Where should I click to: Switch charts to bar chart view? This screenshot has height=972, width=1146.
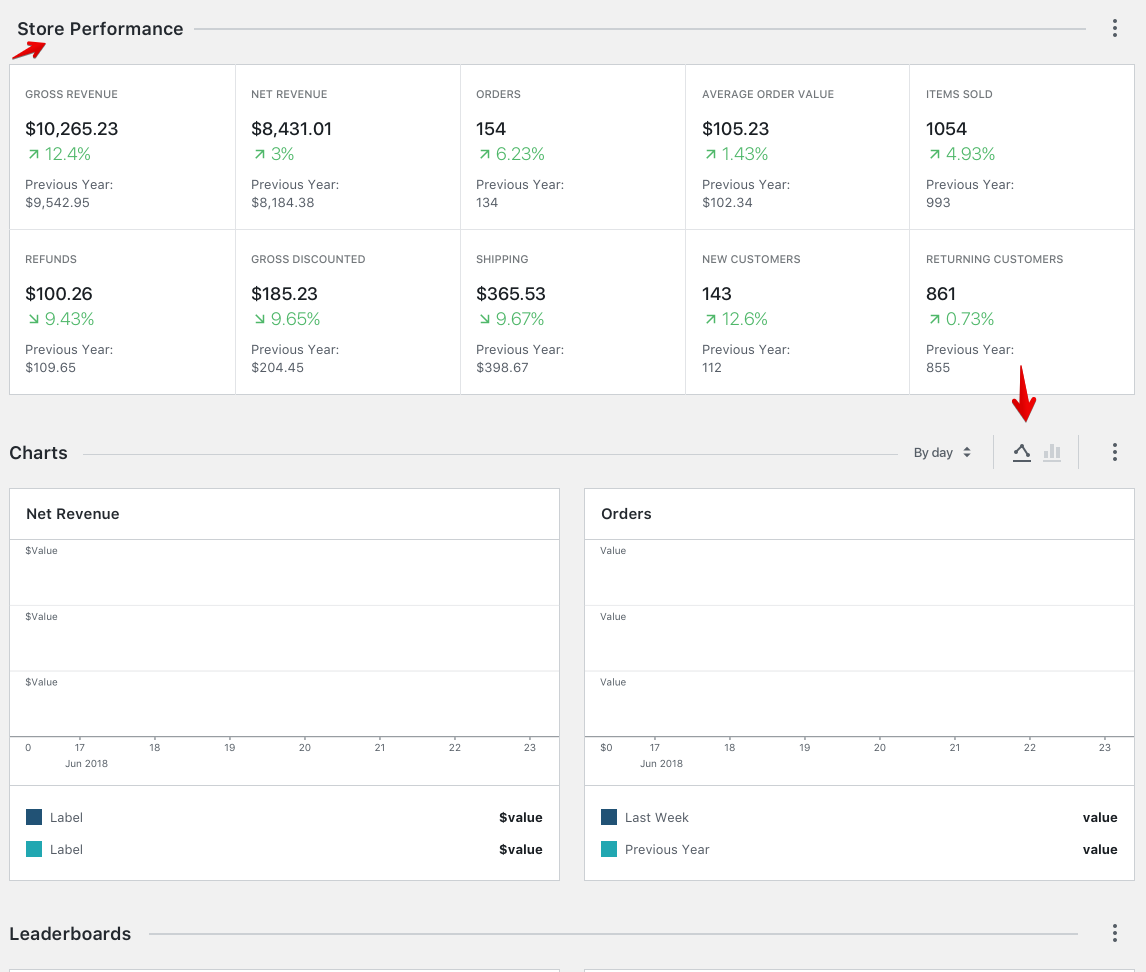click(x=1052, y=452)
